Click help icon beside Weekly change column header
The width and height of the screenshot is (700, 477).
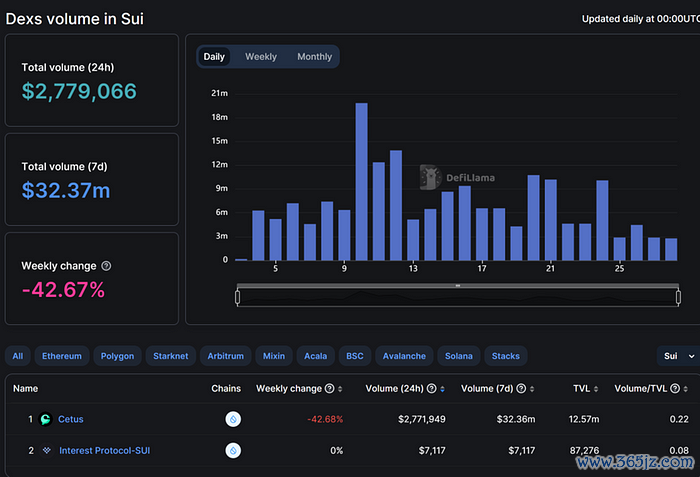329,389
